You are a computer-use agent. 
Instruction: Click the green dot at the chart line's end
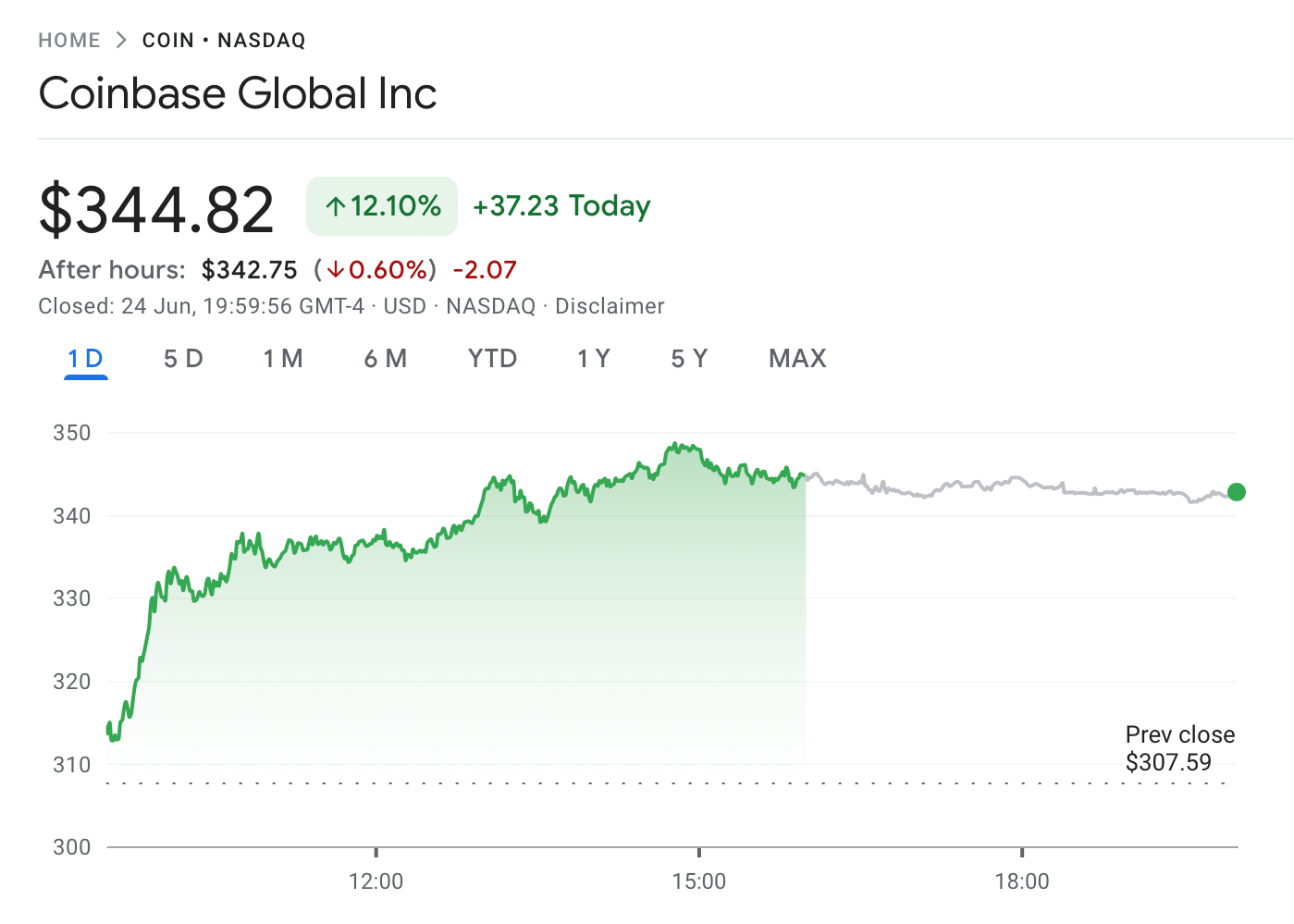click(1236, 492)
